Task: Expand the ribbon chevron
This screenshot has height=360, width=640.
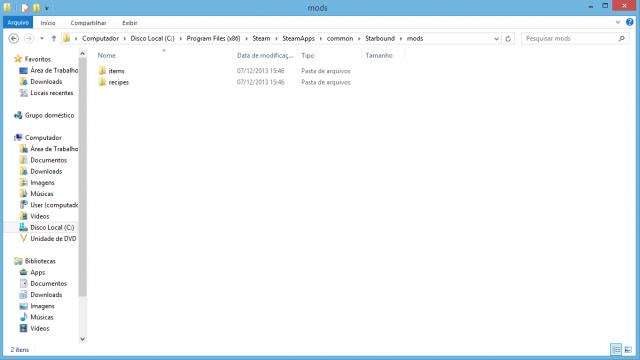Action: coord(618,22)
